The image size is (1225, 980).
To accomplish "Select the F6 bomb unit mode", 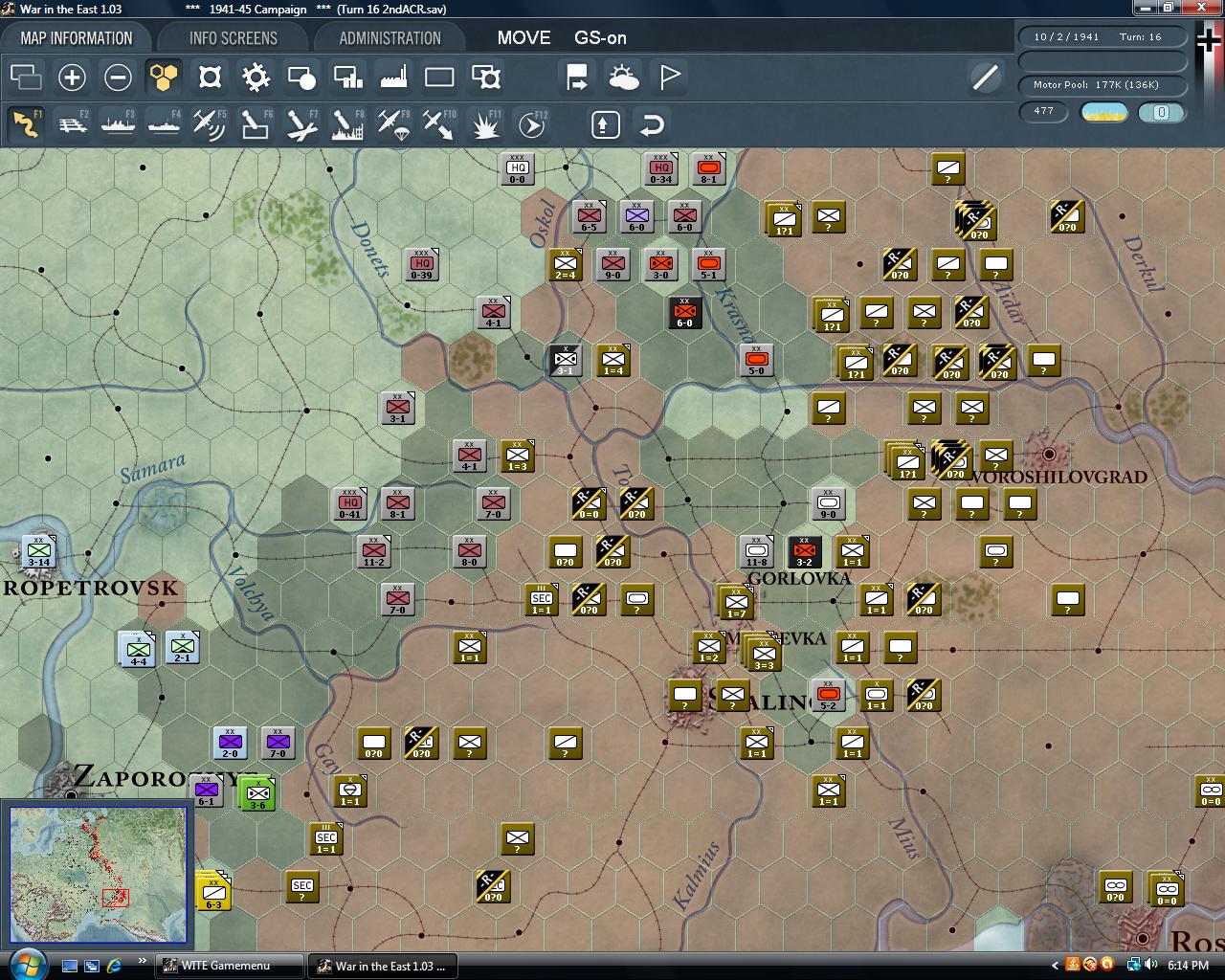I will [256, 124].
